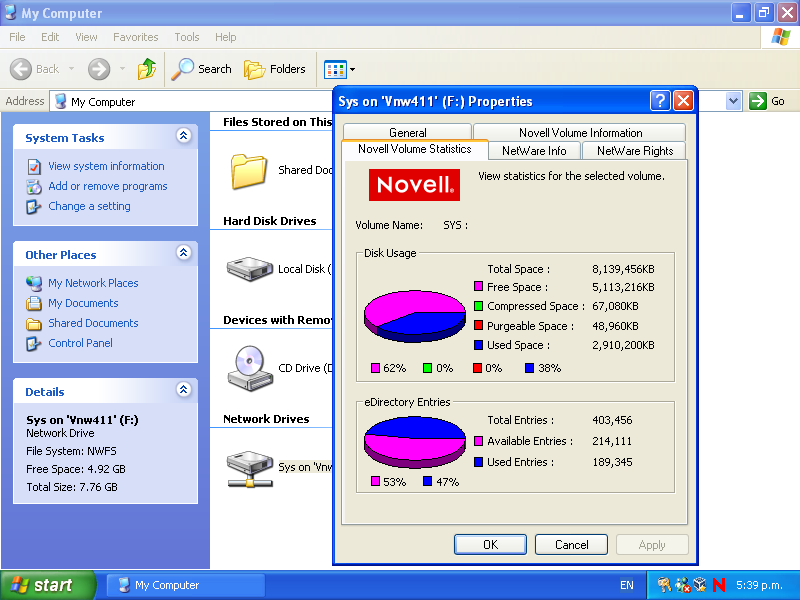Switch to the NetWare Info tab
The image size is (800, 600).
534,151
